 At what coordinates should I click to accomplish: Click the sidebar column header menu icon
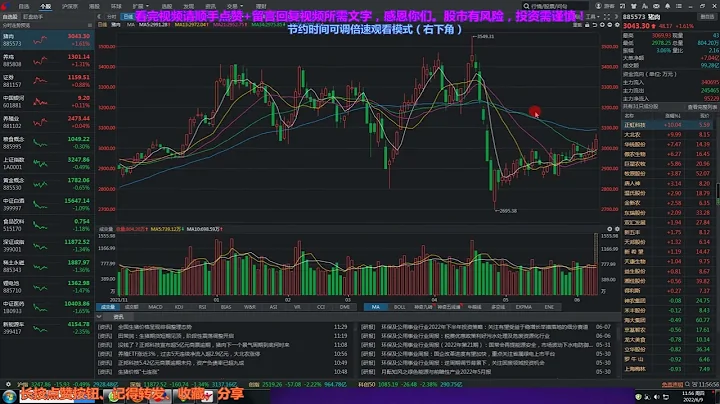tap(90, 25)
